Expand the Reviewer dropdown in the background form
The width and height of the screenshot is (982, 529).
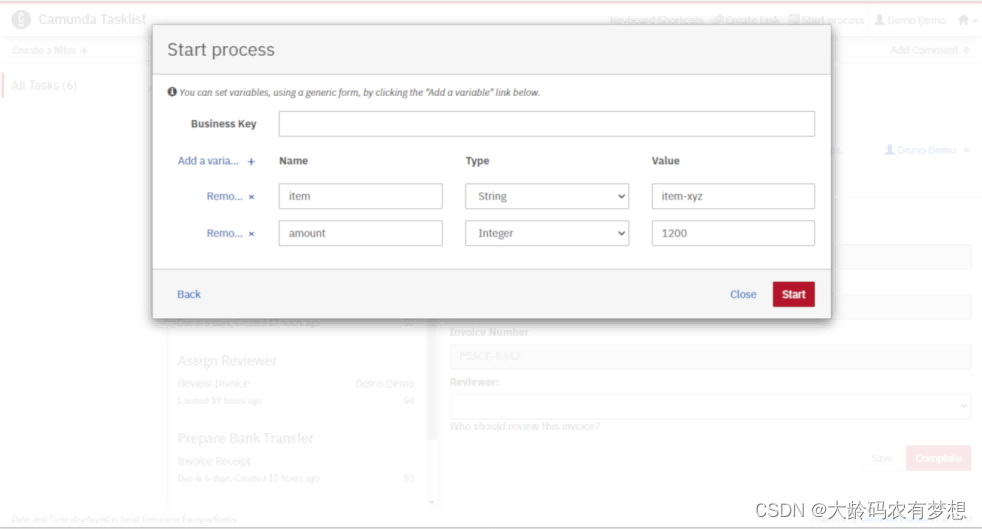(x=710, y=406)
